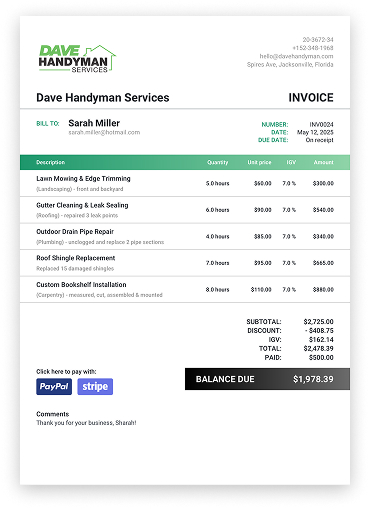Click the Dave Handyman Services logo

(x=77, y=59)
